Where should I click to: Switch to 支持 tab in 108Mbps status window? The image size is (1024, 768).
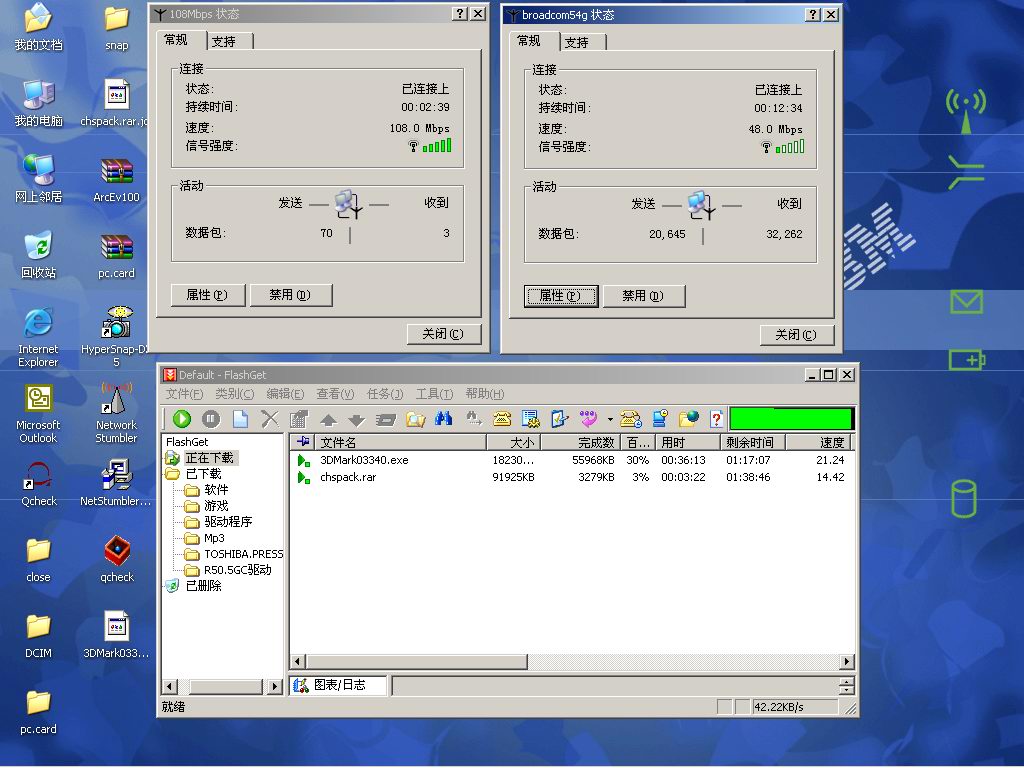[x=231, y=41]
